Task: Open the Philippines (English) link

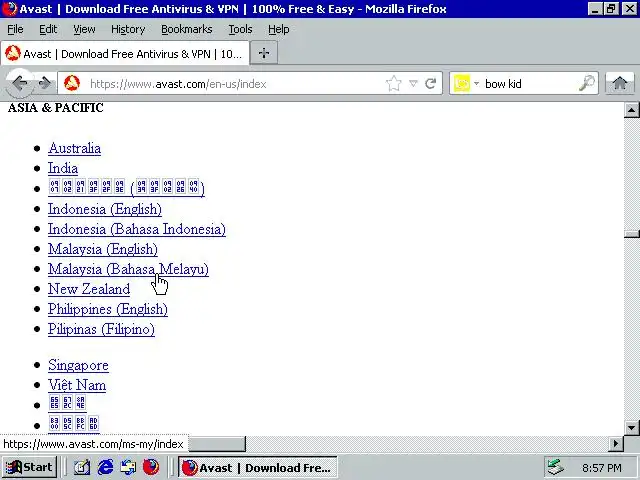Action: pyautogui.click(x=108, y=309)
